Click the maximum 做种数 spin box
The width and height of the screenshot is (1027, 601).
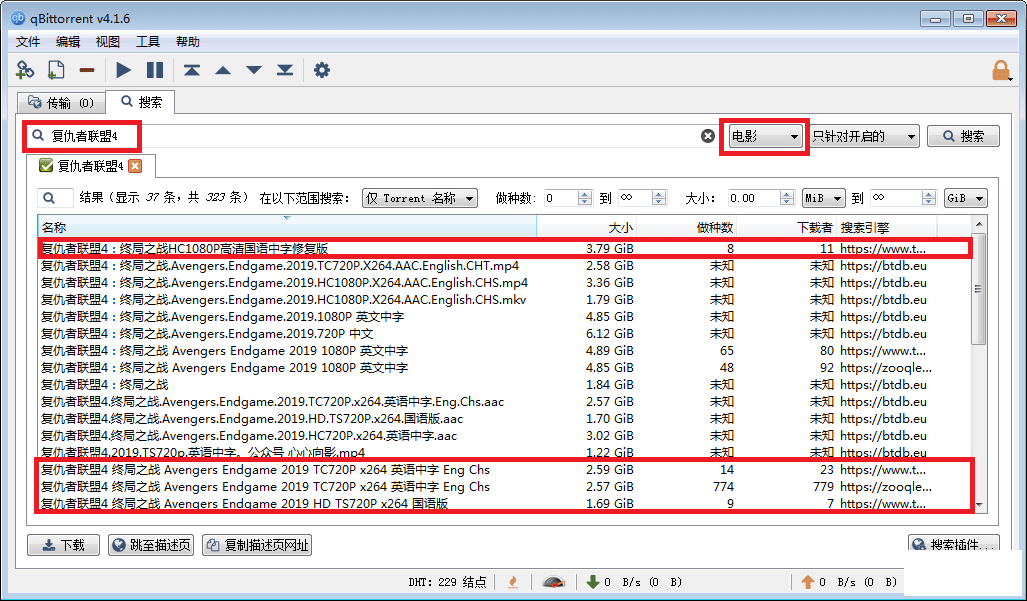tap(642, 198)
